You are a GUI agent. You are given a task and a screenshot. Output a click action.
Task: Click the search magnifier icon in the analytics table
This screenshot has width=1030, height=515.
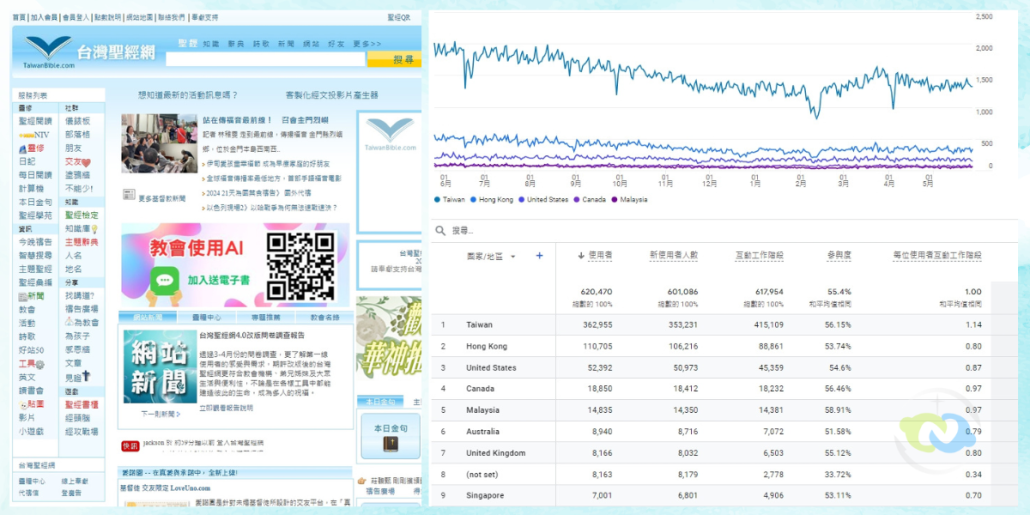pyautogui.click(x=440, y=231)
